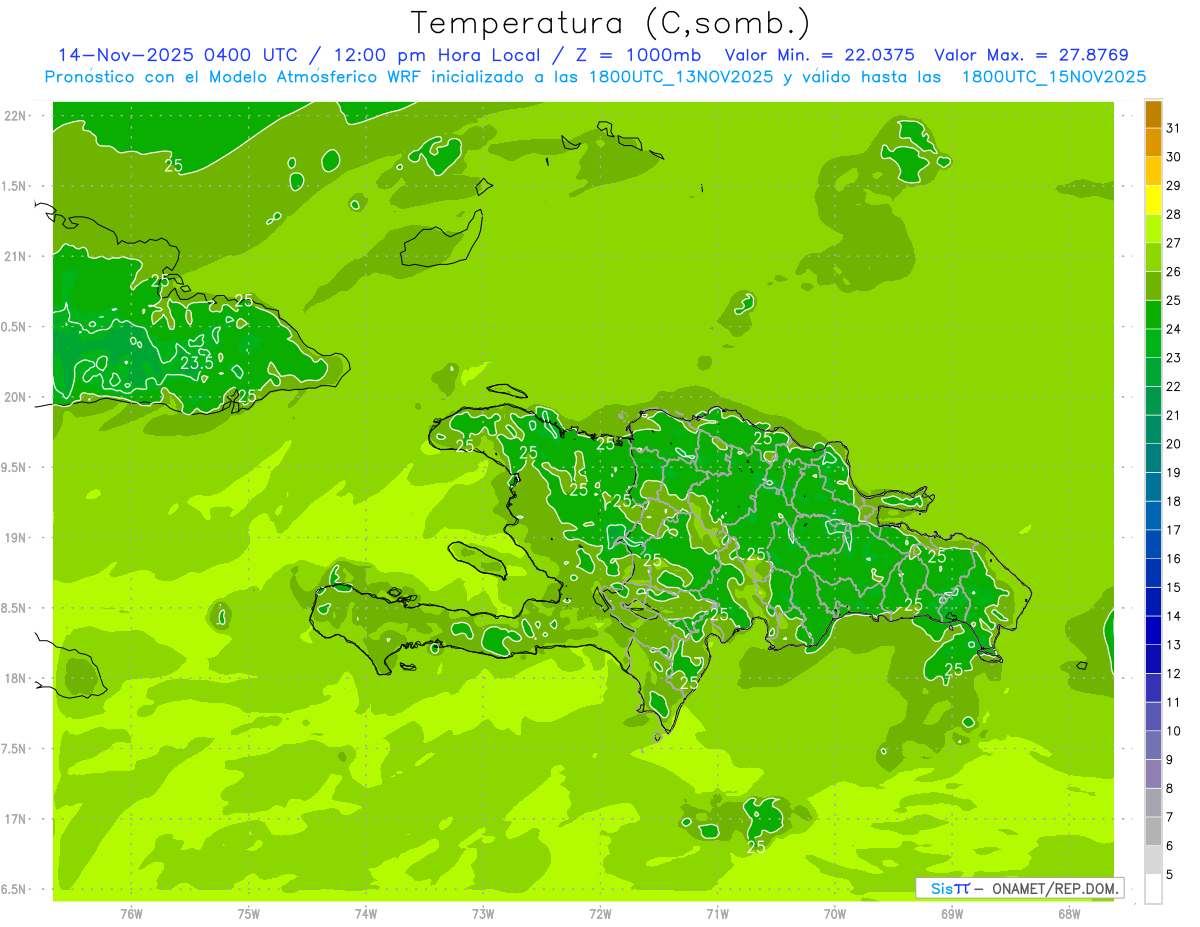Select the legend value '12'
1200x927 pixels.
tap(1173, 673)
